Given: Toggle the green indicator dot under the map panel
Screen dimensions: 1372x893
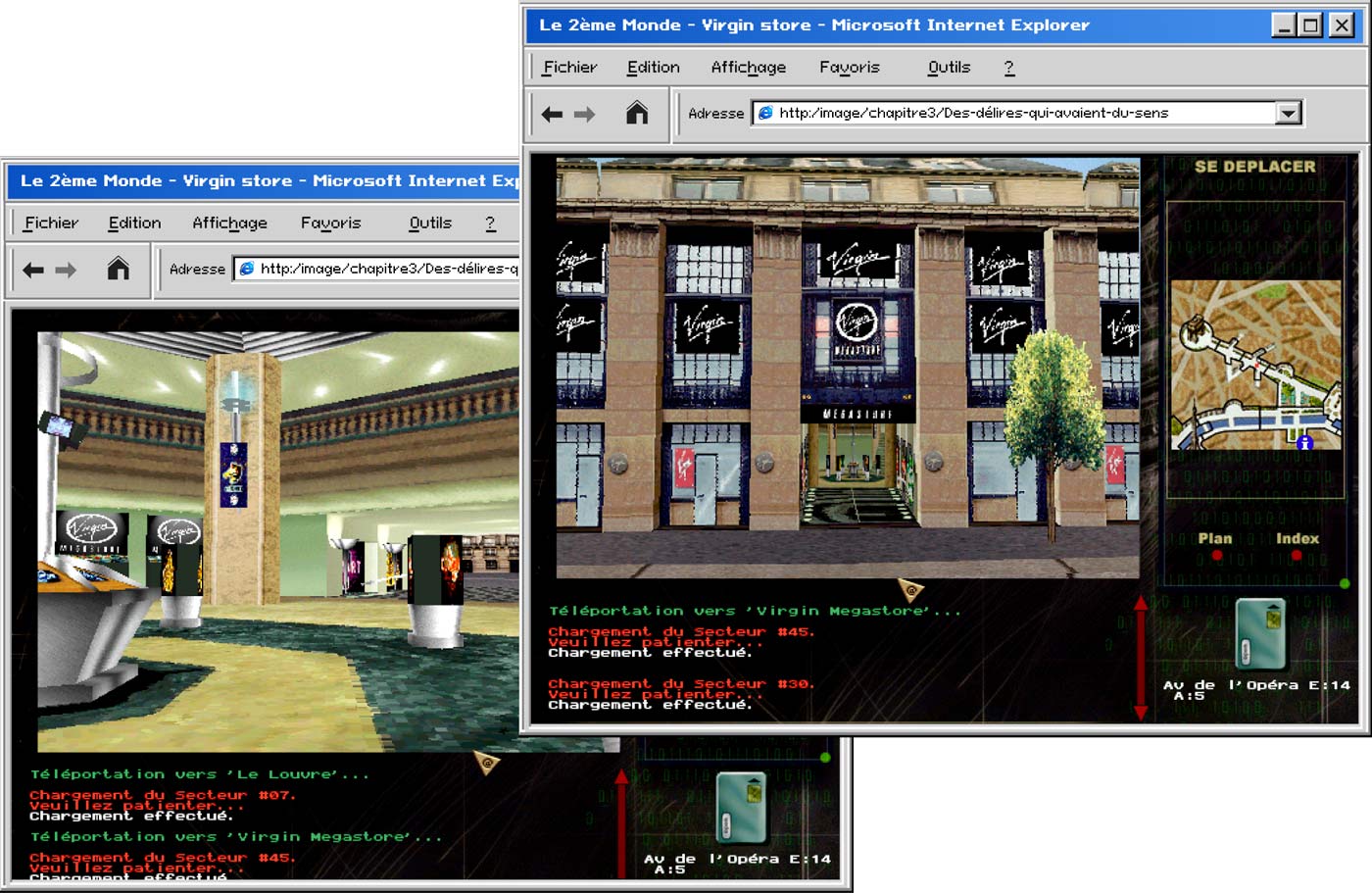Looking at the screenshot, I should (1345, 584).
